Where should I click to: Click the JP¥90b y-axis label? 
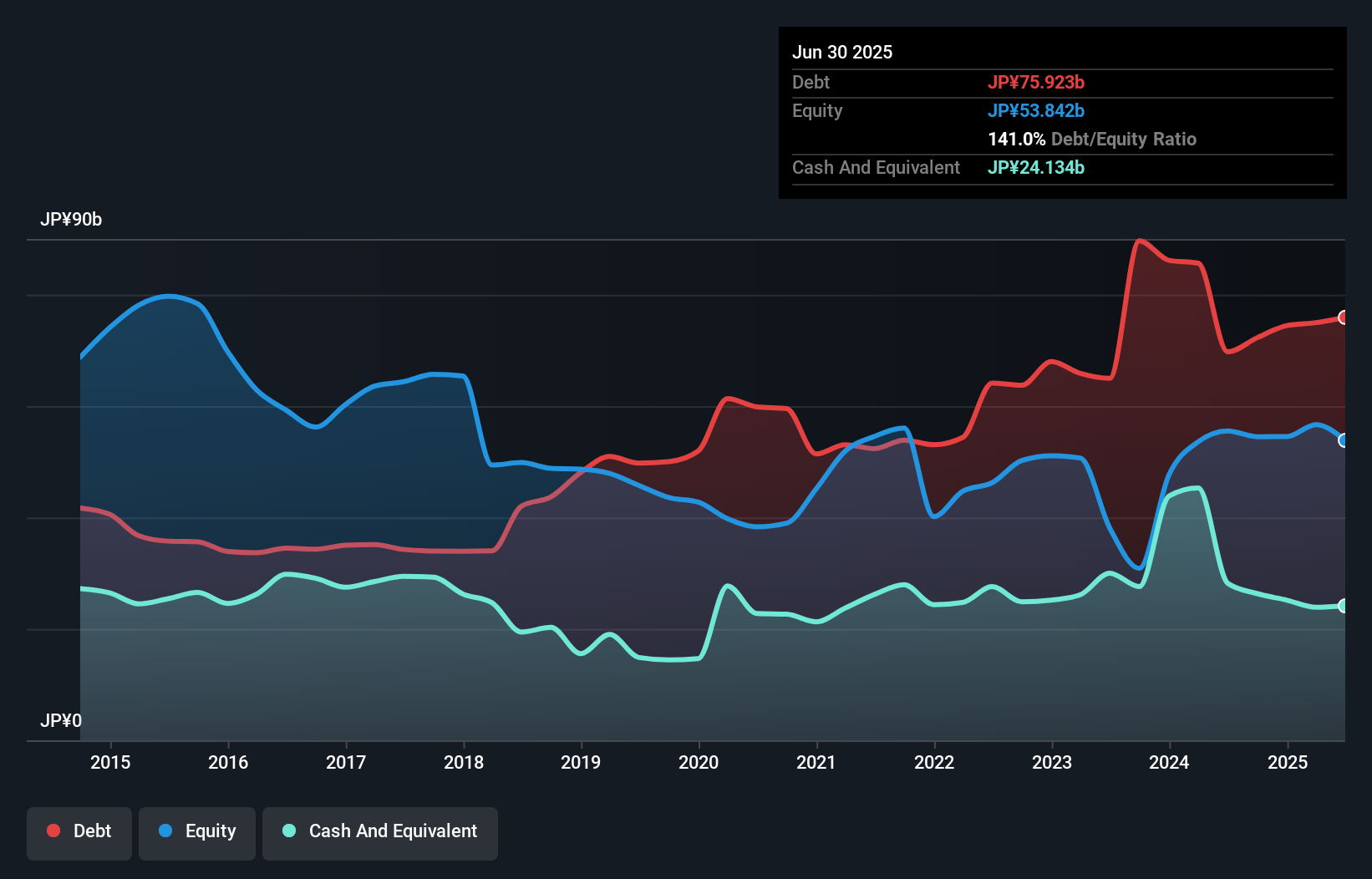tap(71, 220)
